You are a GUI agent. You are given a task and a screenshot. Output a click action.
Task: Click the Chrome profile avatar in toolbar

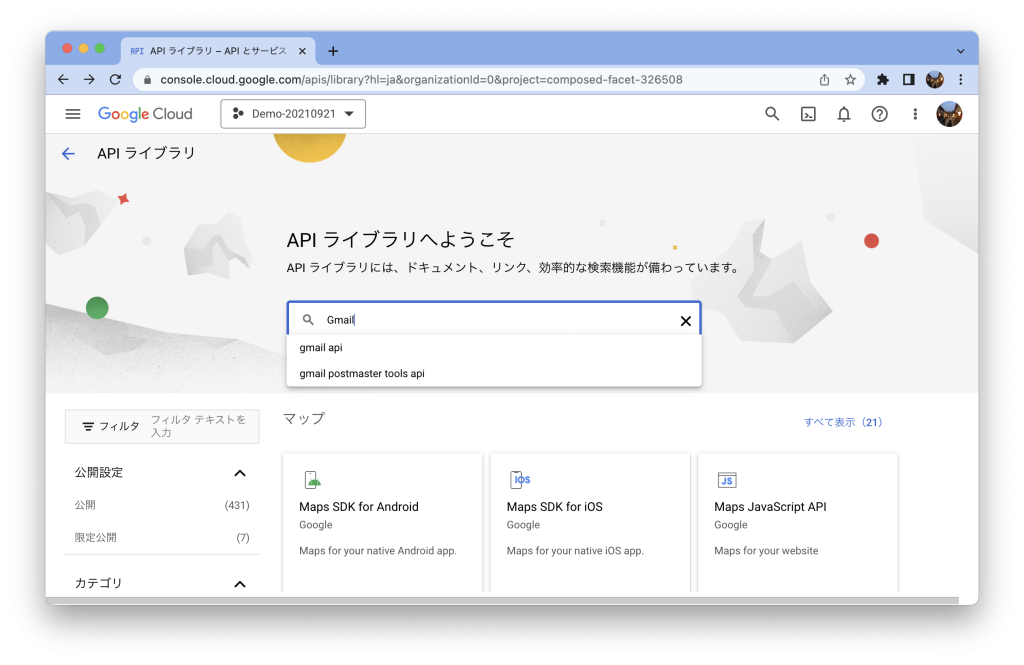935,80
